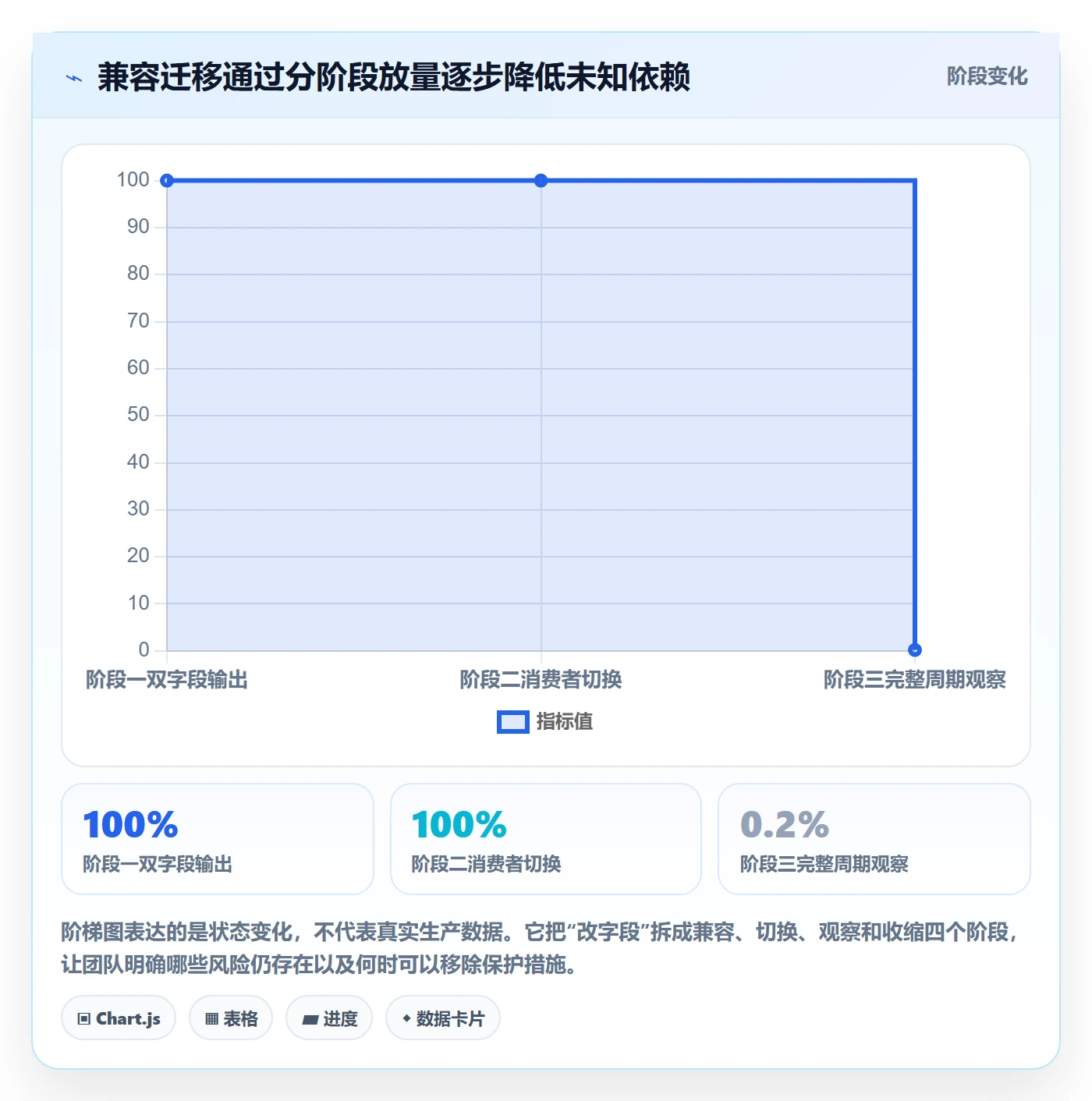
Task: Click the 表格 tag chip
Action: coord(231,1018)
